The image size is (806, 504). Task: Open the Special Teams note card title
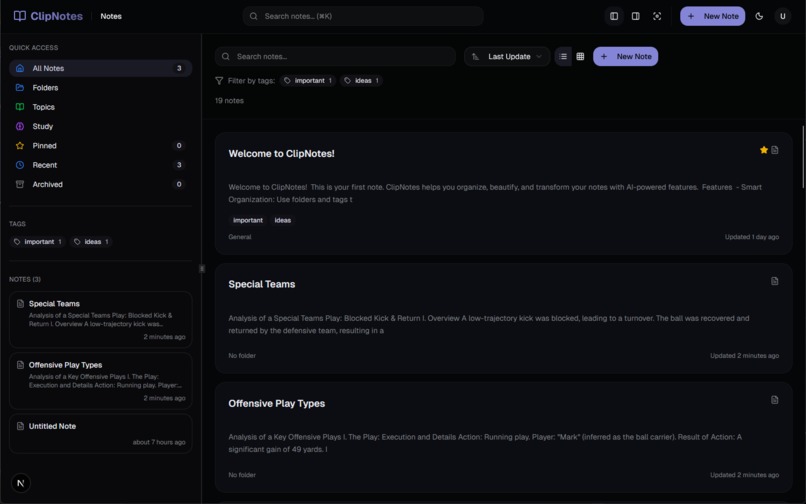[262, 284]
